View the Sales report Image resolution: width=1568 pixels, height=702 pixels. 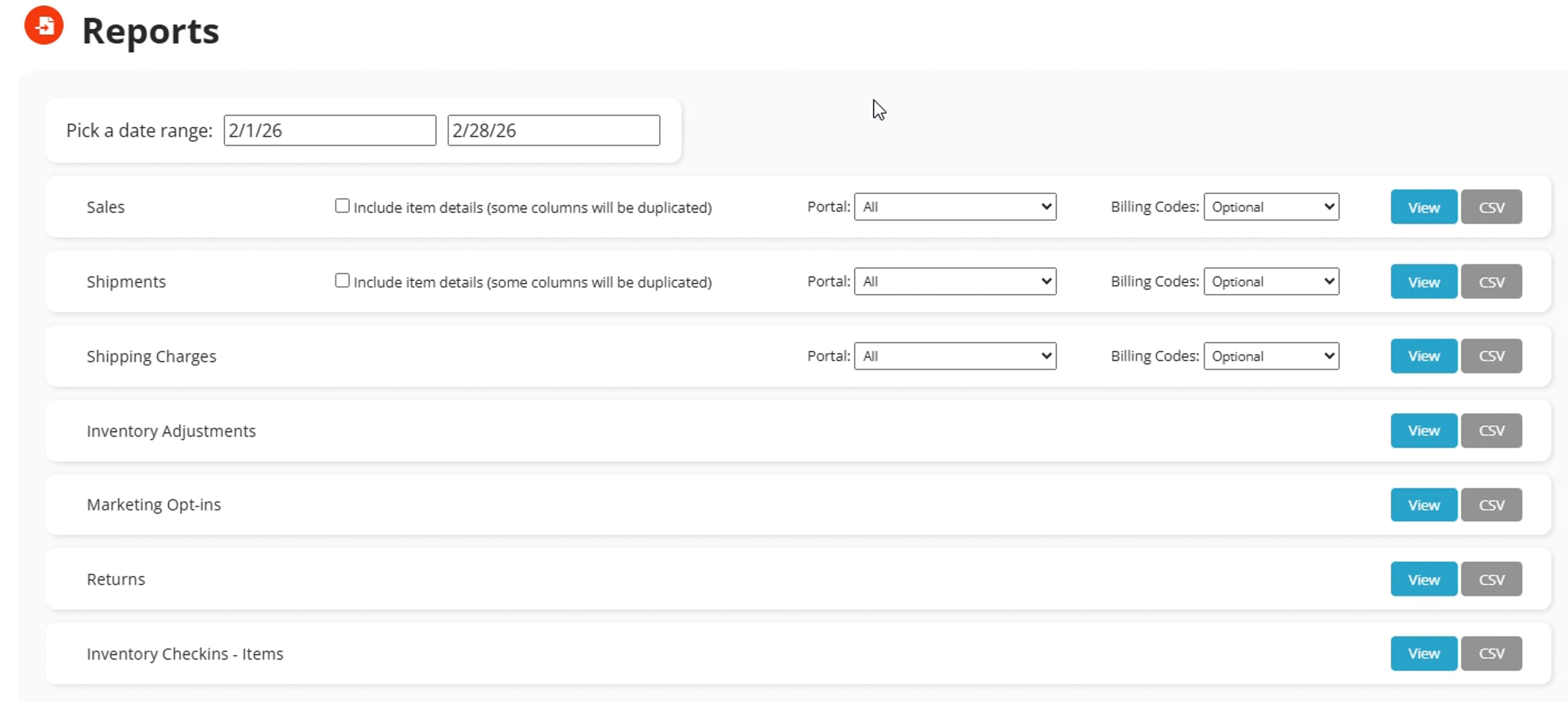click(x=1424, y=207)
